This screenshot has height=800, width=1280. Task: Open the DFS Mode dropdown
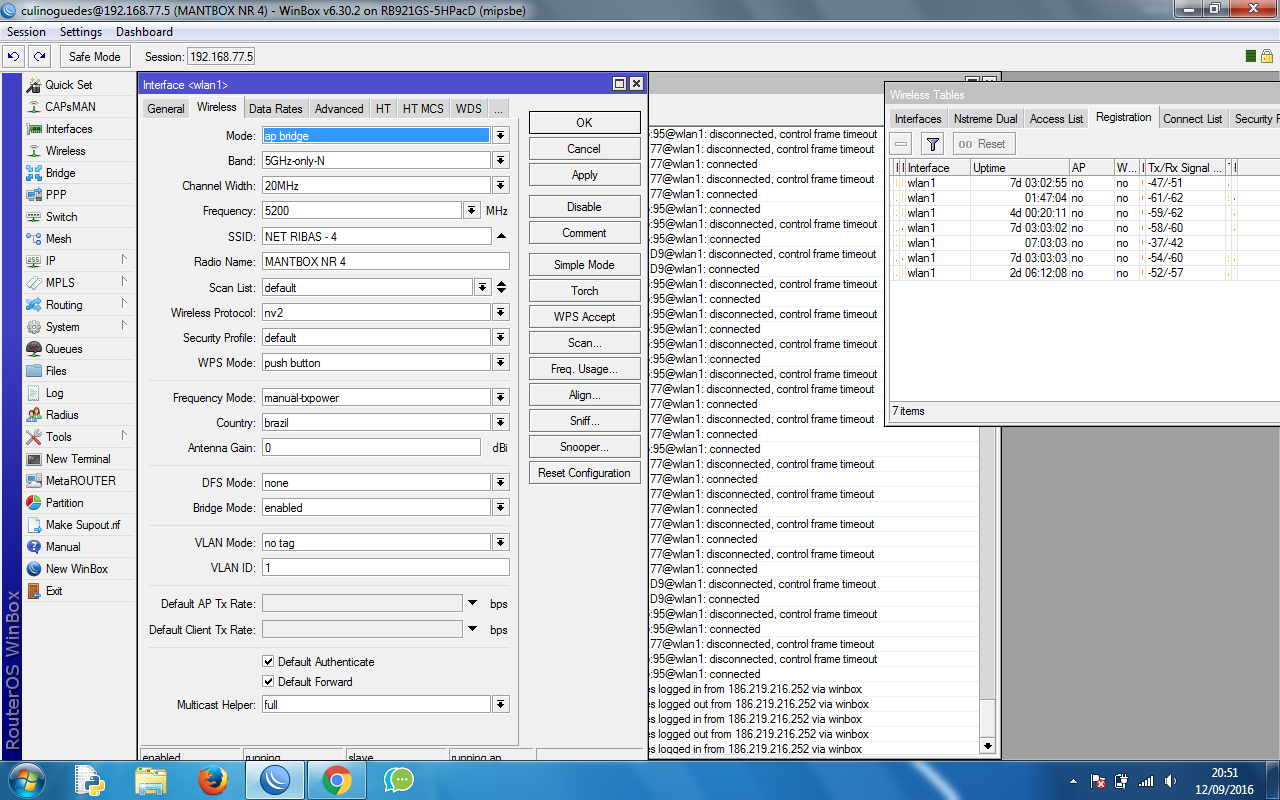(x=501, y=482)
